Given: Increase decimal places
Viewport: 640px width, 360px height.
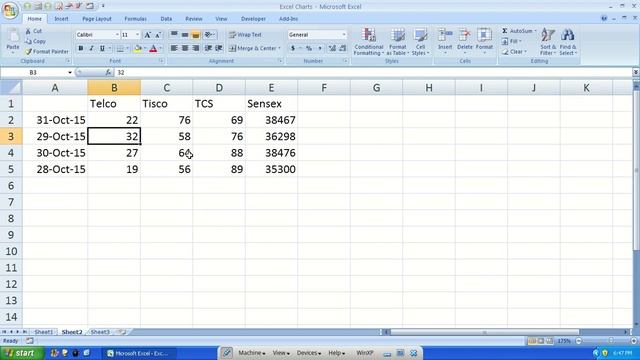Looking at the screenshot, I should 332,49.
